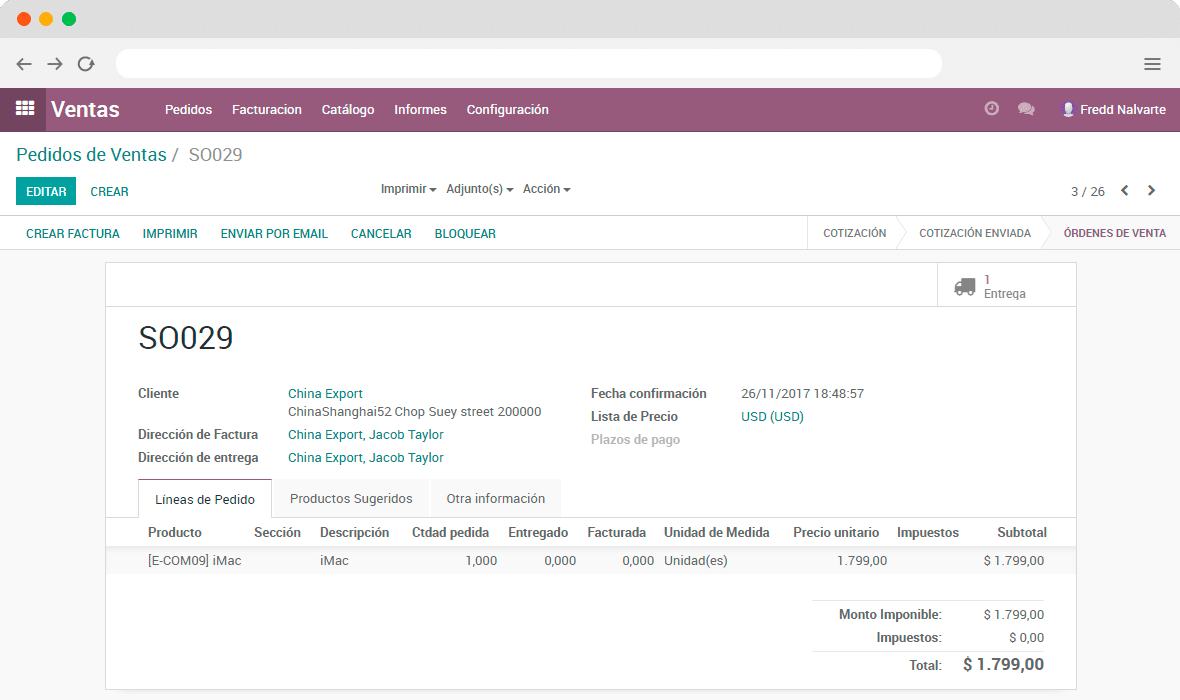Open the browser hamburger menu
Image resolution: width=1180 pixels, height=700 pixels.
click(x=1152, y=64)
